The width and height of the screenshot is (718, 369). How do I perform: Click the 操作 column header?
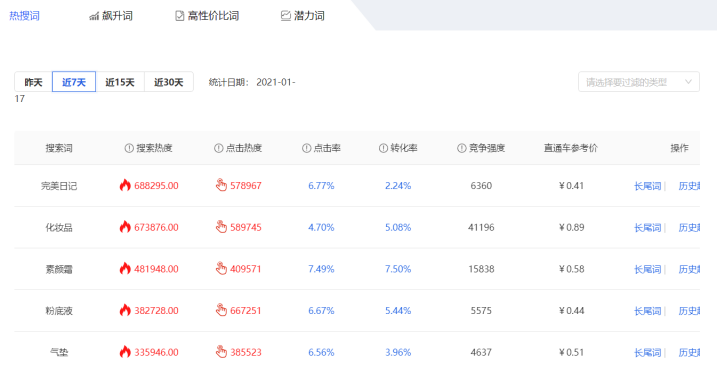pos(680,148)
